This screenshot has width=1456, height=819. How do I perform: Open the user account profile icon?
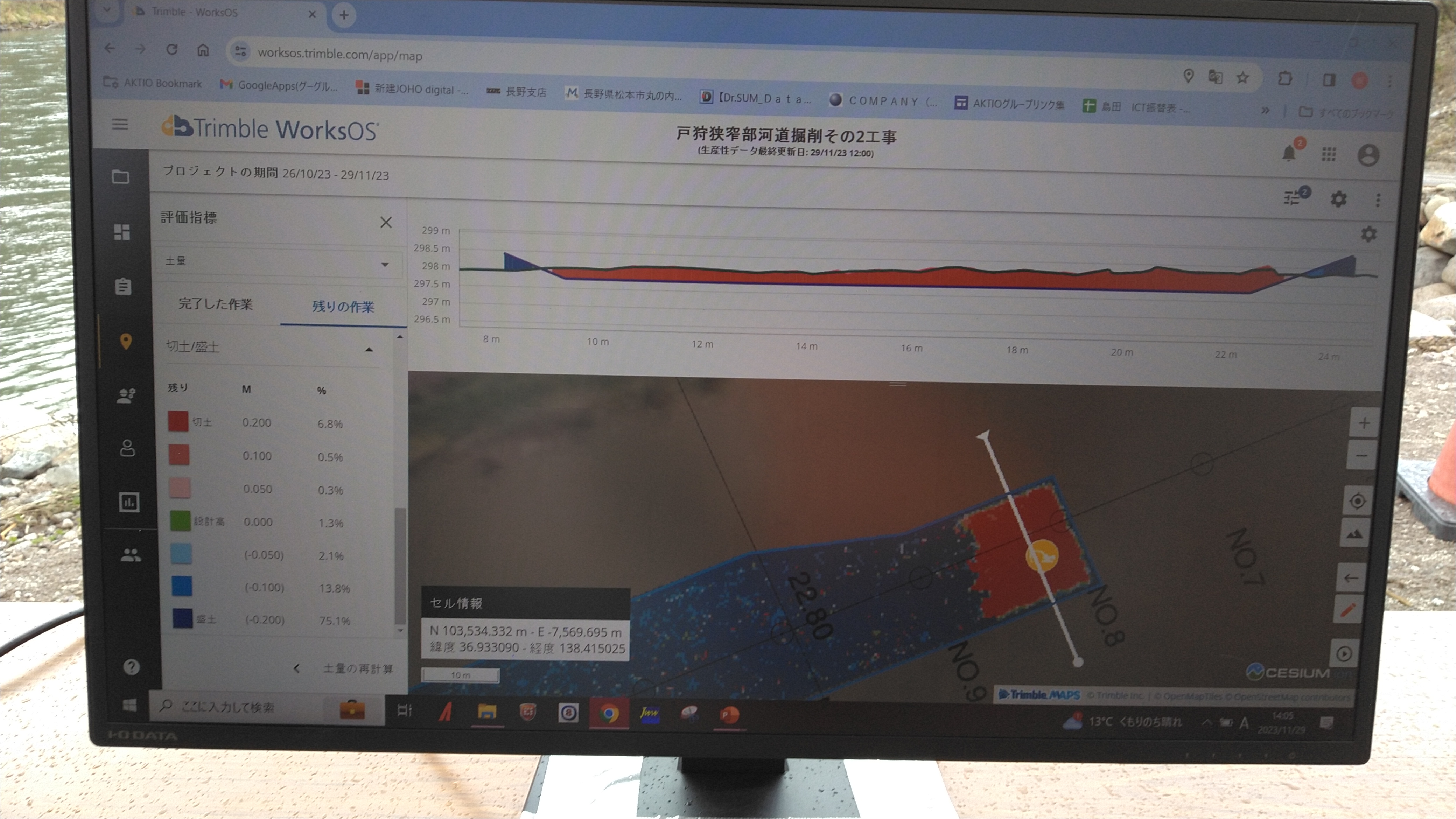(1368, 155)
